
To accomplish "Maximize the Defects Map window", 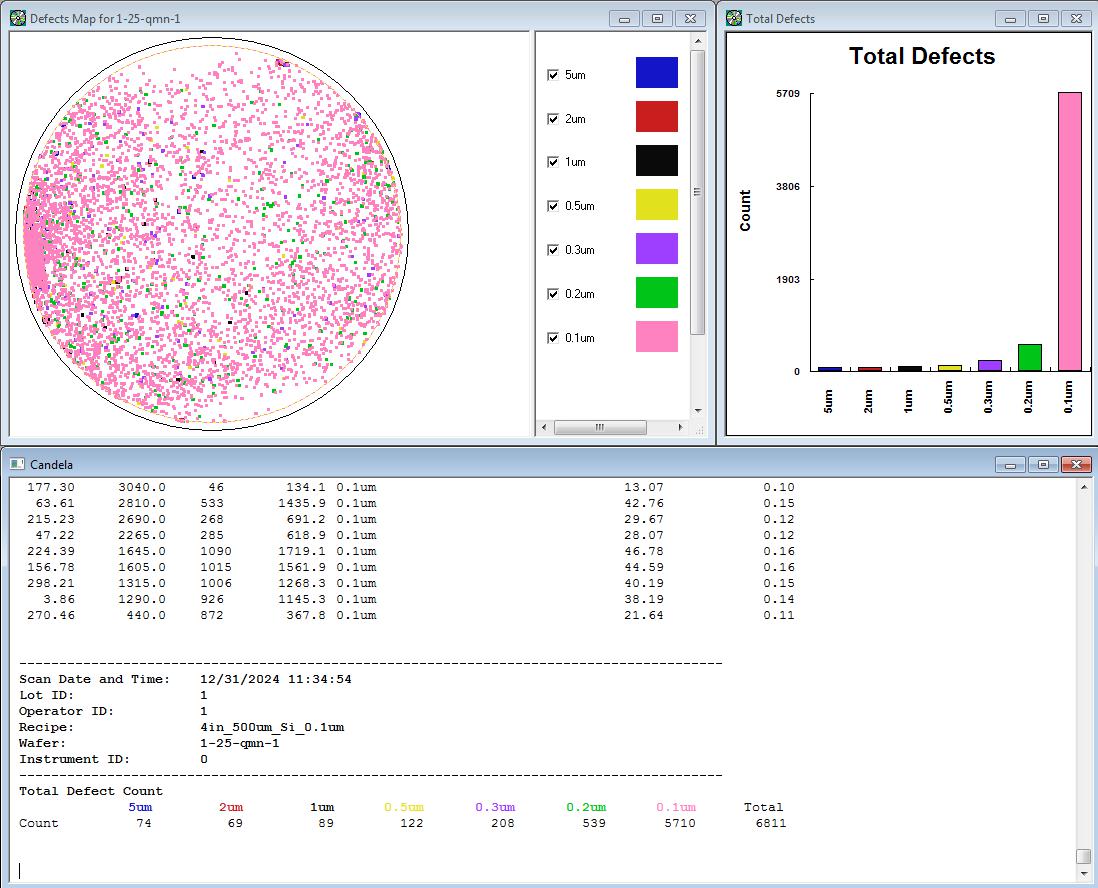I will pyautogui.click(x=657, y=18).
